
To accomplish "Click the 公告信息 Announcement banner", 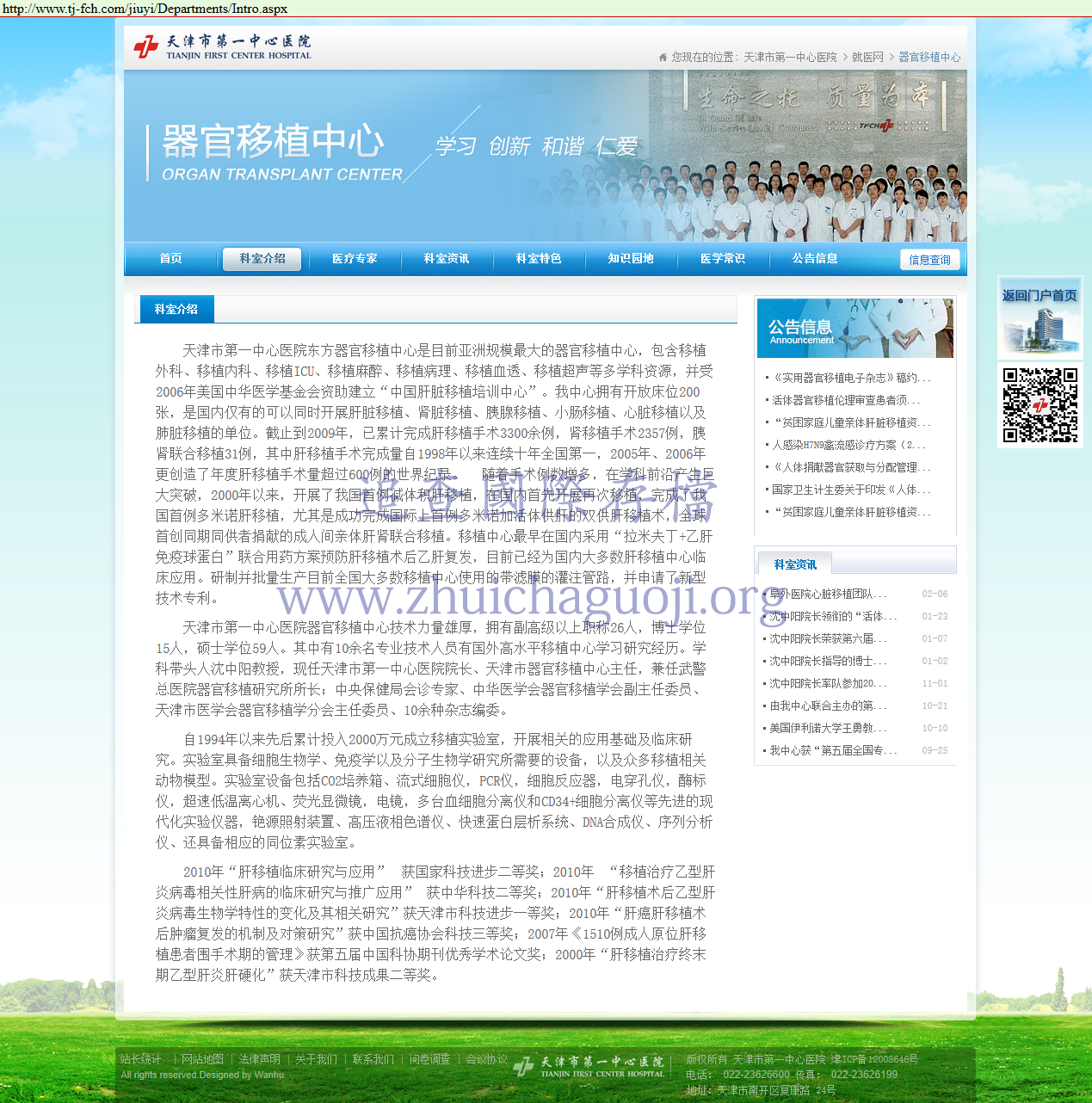I will tap(854, 328).
